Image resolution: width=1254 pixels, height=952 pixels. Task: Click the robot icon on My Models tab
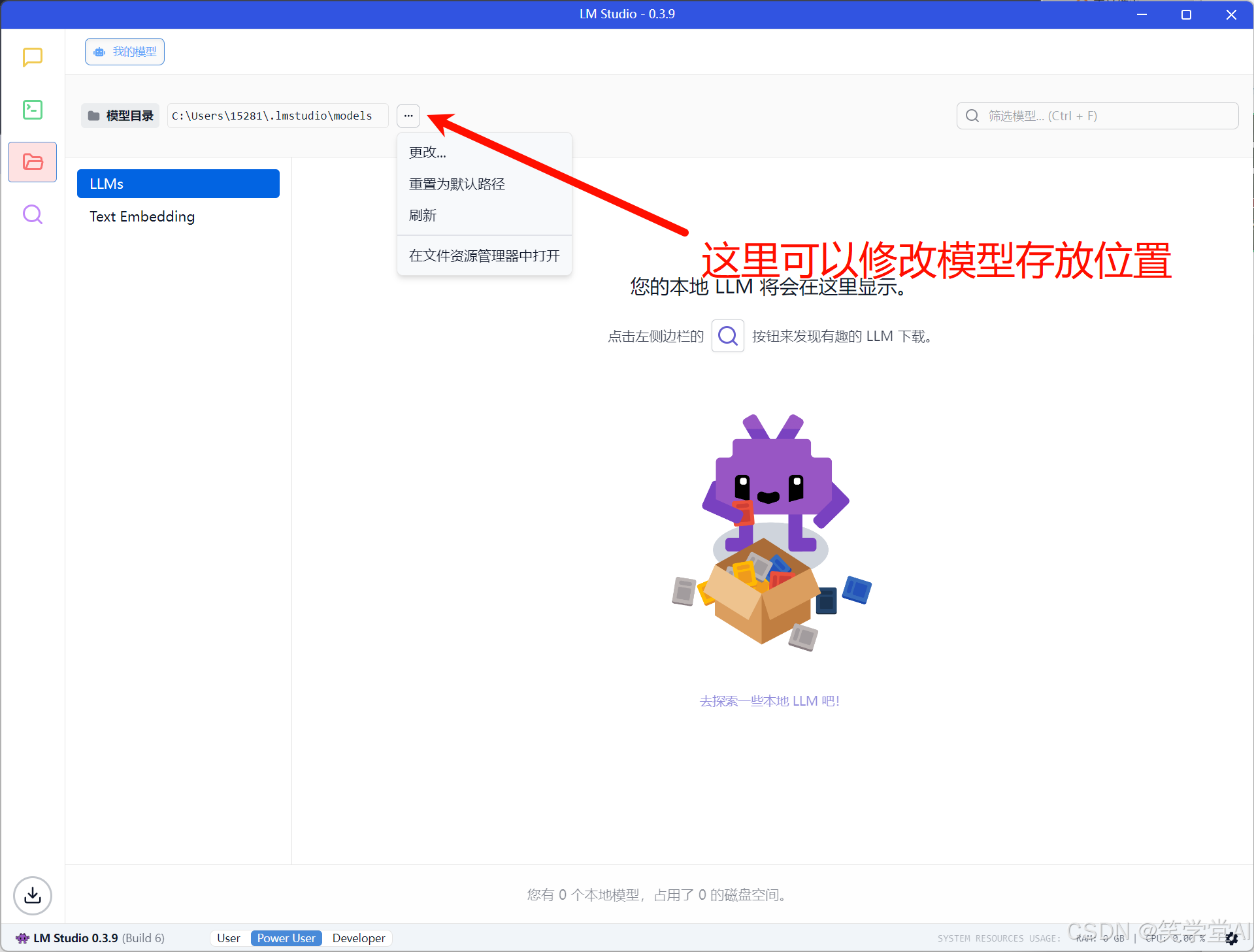pos(99,52)
